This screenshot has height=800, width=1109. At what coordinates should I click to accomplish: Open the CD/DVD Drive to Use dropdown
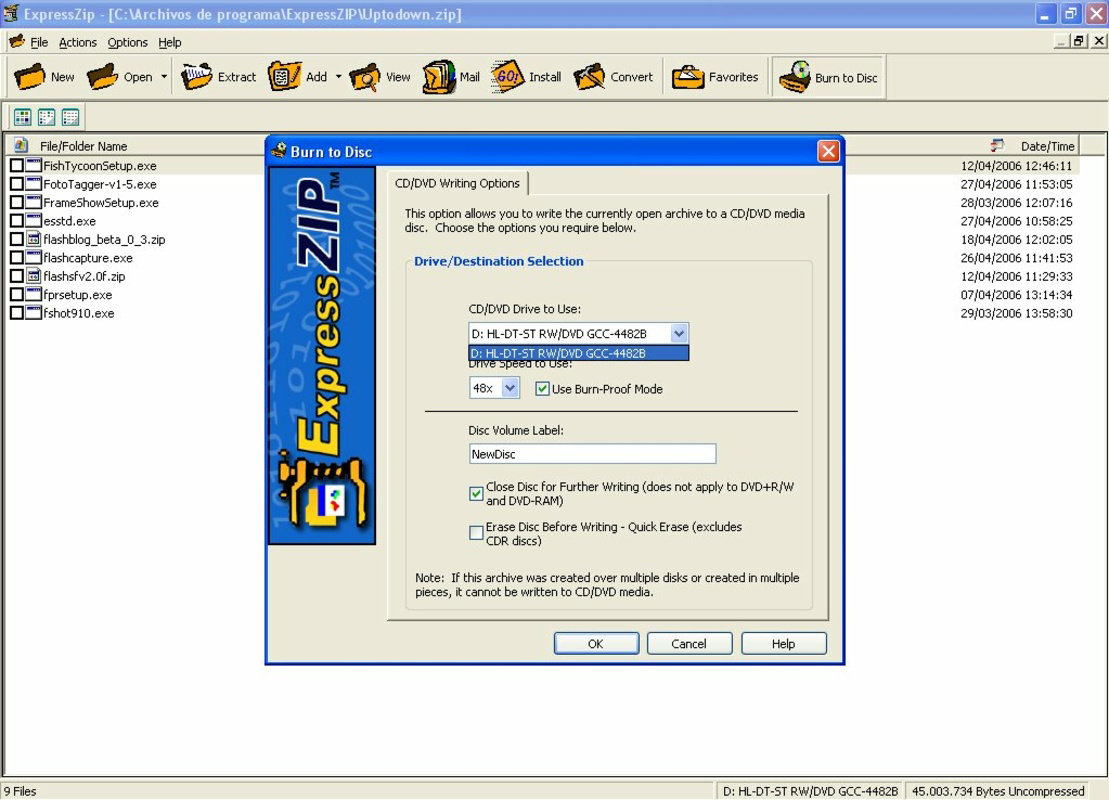pos(679,333)
